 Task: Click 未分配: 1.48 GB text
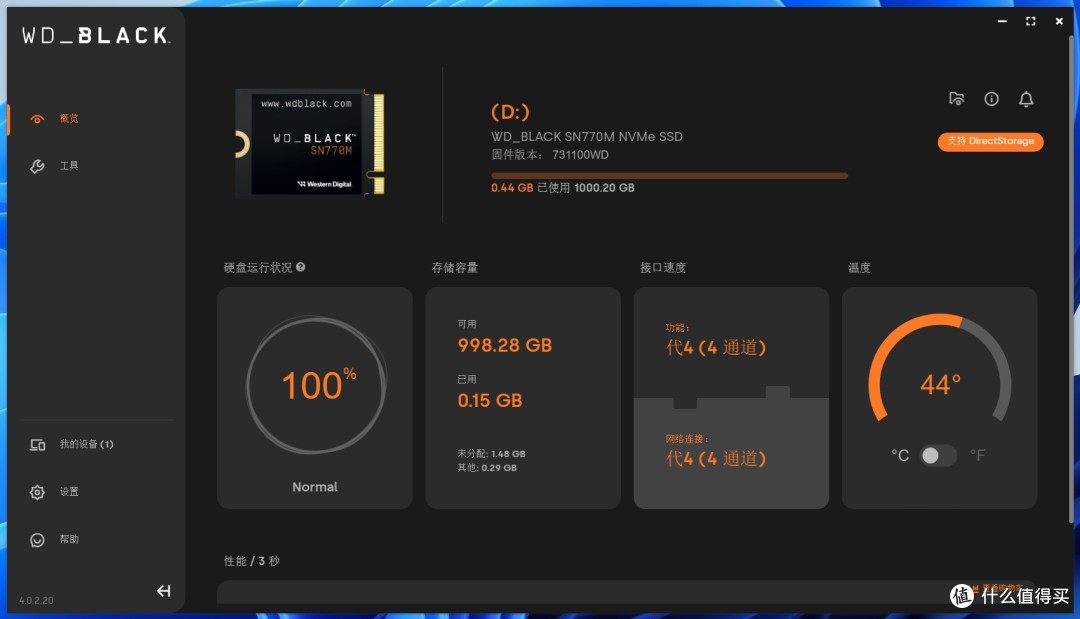click(x=491, y=454)
